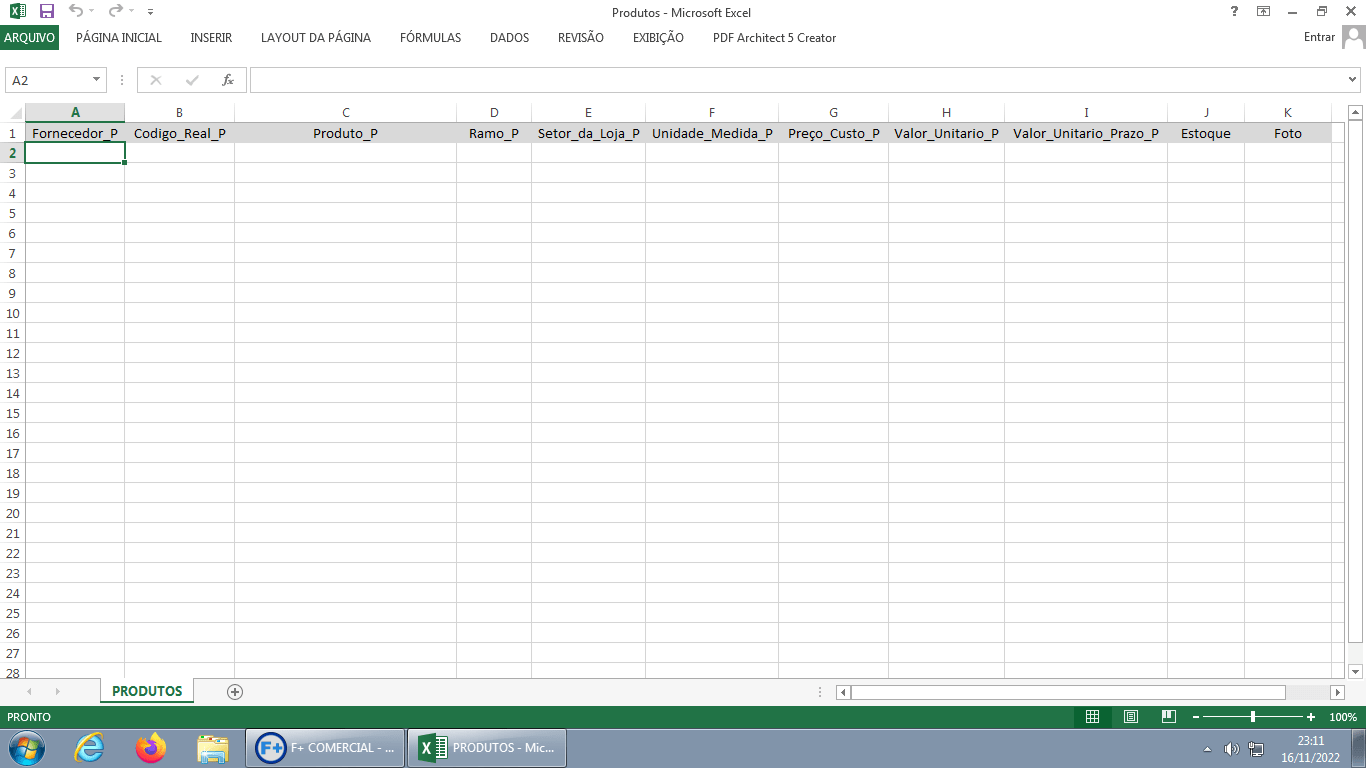Click the Produto_P header cell
The image size is (1366, 768).
point(345,133)
